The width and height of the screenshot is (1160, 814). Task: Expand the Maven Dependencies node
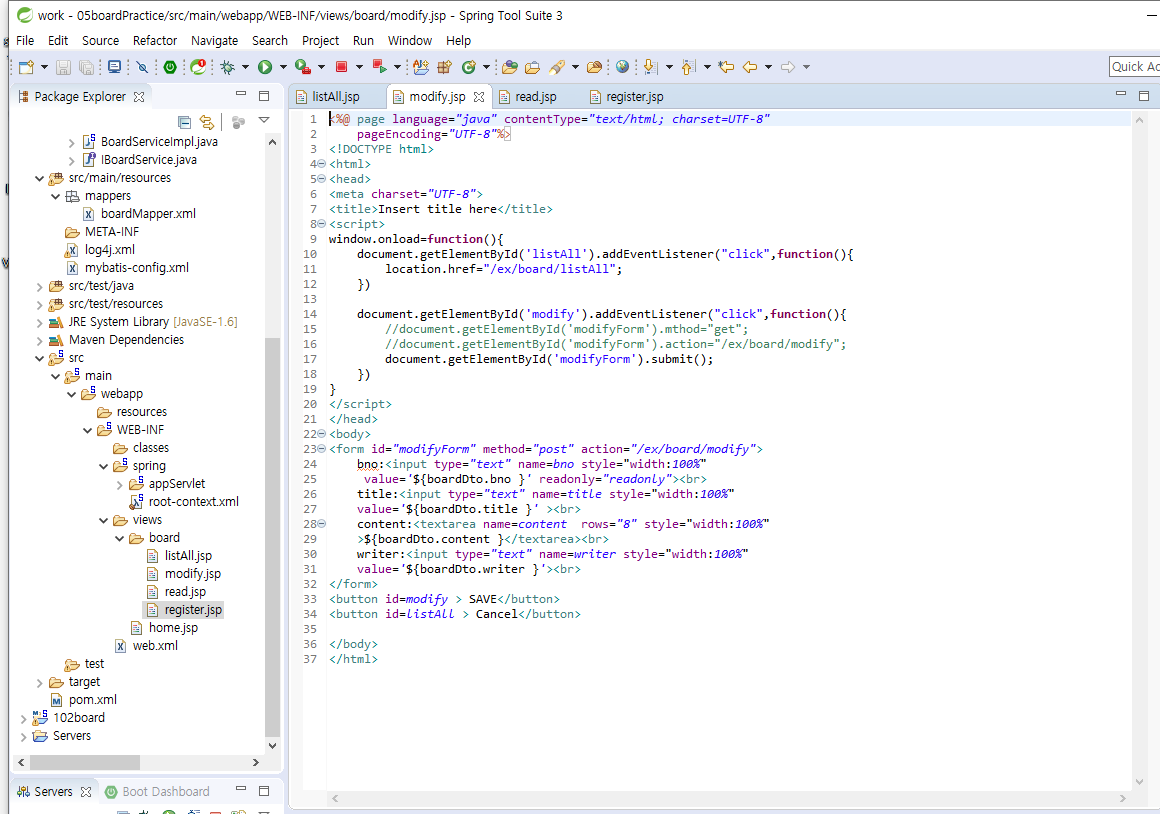(x=39, y=340)
